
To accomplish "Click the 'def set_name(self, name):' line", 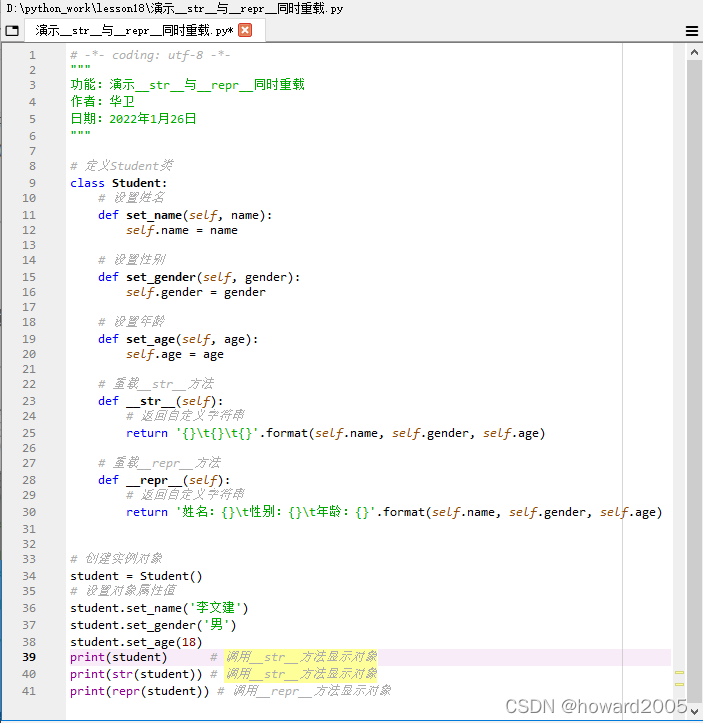I will [185, 215].
